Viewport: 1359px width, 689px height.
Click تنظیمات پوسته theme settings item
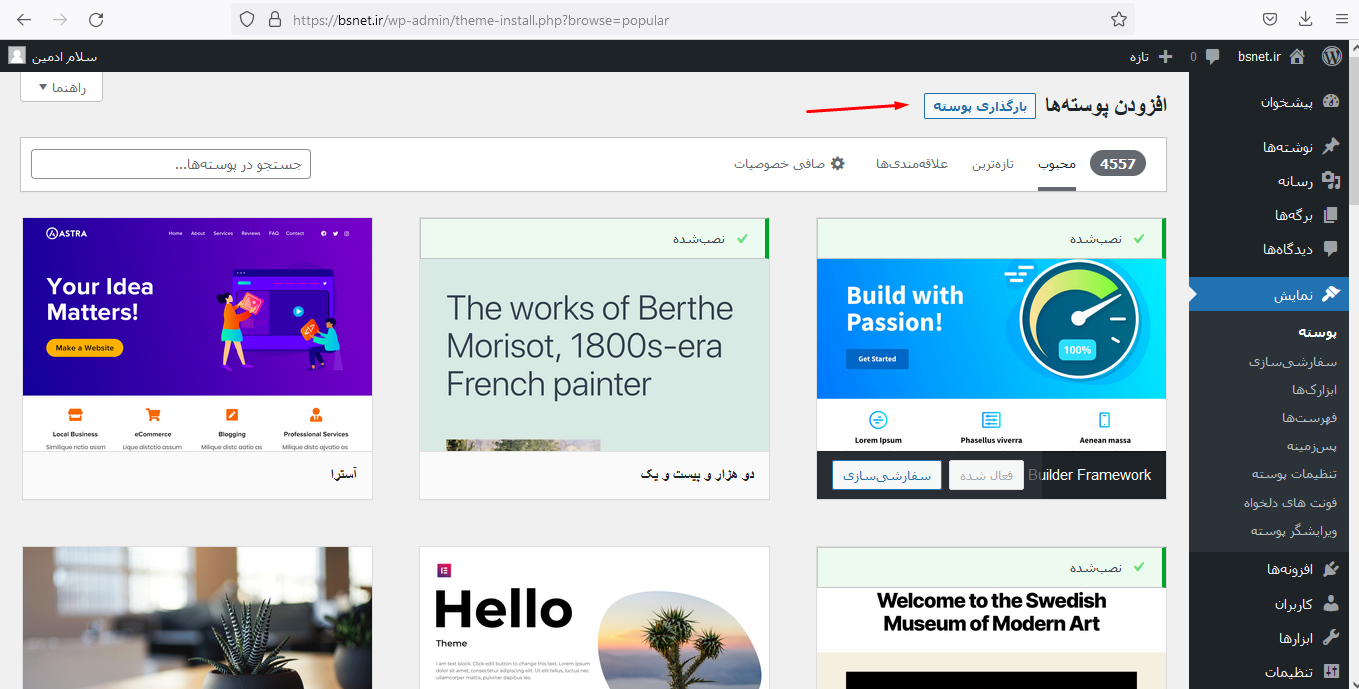(x=1294, y=474)
